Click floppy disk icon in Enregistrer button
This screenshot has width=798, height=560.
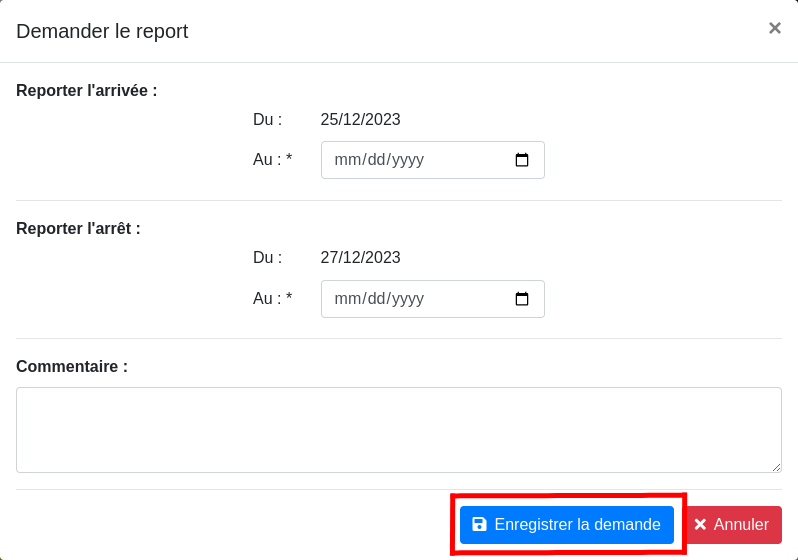coord(479,525)
